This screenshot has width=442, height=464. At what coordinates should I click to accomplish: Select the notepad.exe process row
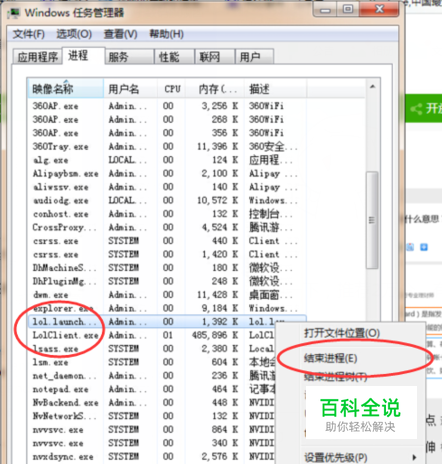coord(152,389)
